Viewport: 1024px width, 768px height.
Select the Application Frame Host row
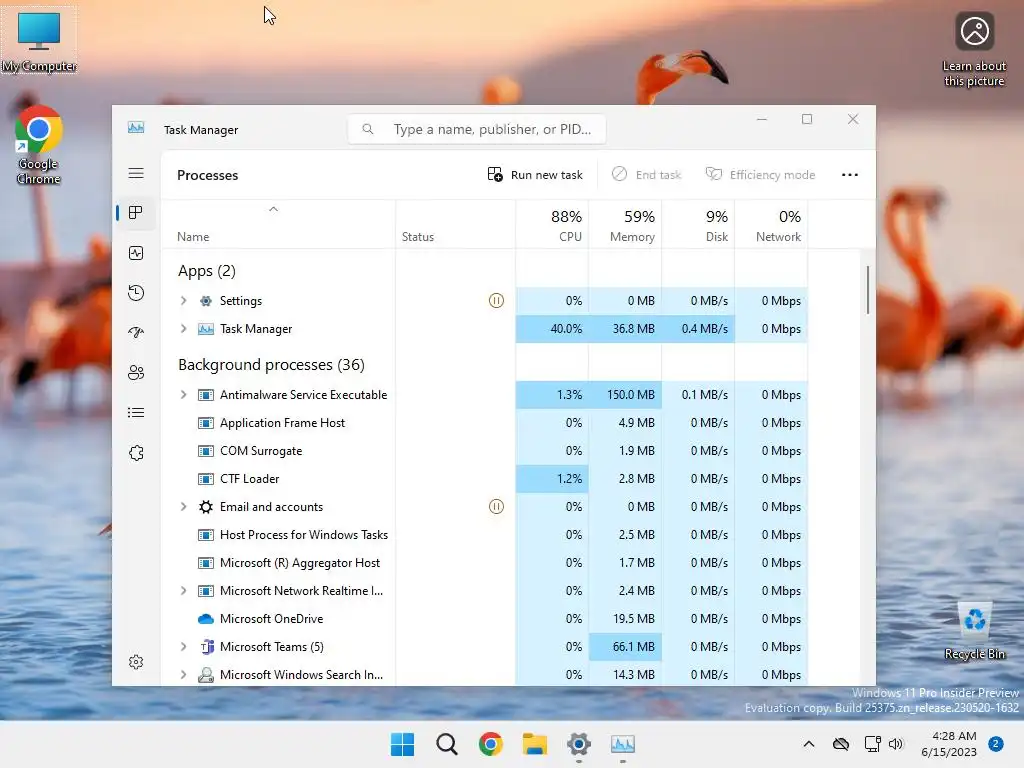click(x=485, y=423)
